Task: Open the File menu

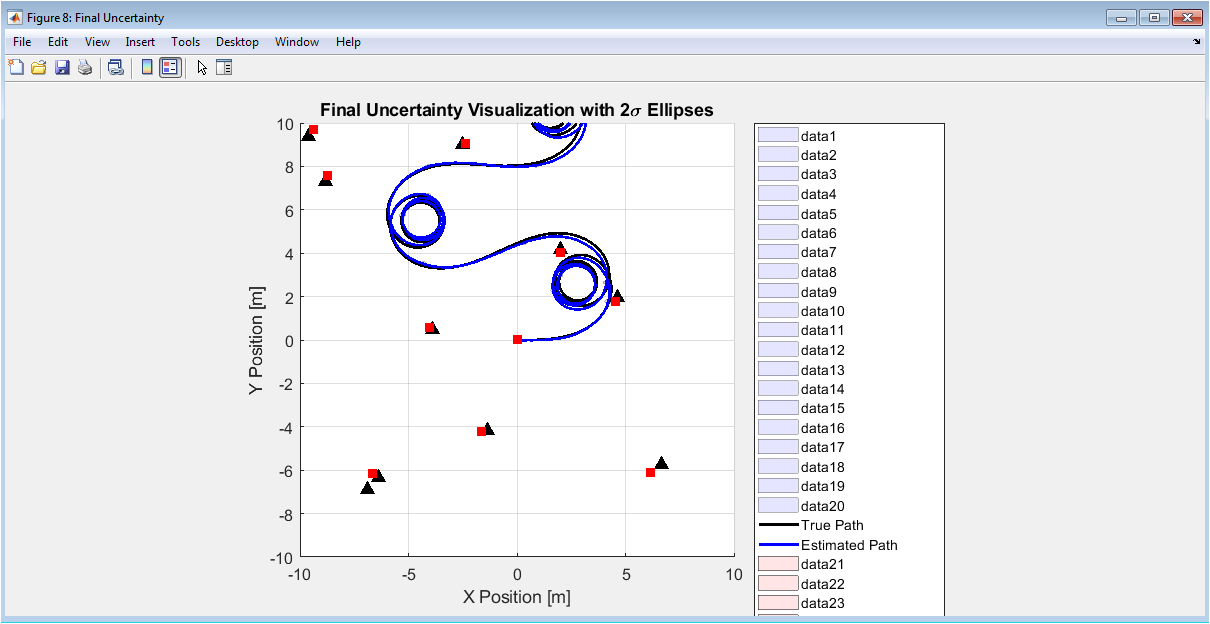Action: (23, 42)
